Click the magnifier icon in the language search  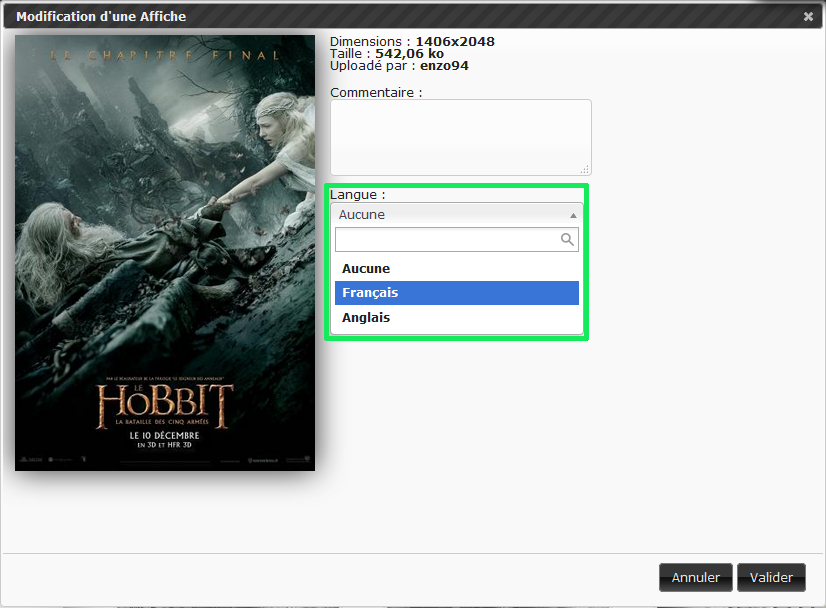click(x=567, y=240)
